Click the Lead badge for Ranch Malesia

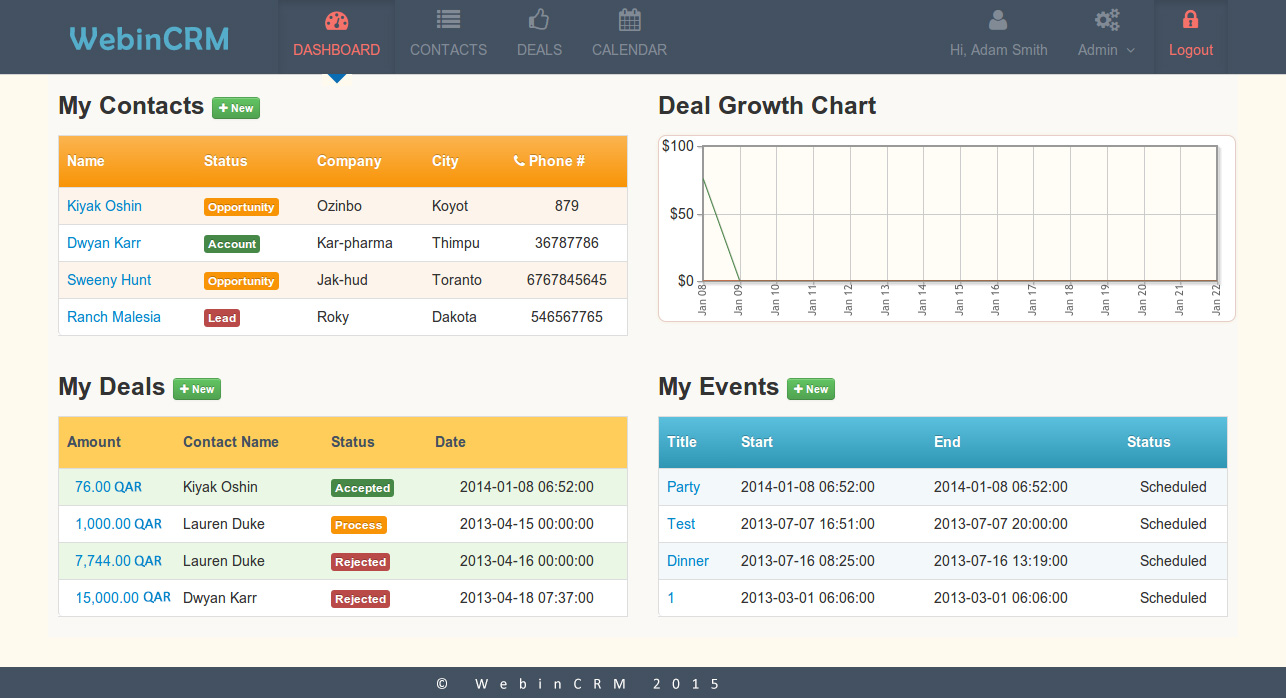coord(222,318)
